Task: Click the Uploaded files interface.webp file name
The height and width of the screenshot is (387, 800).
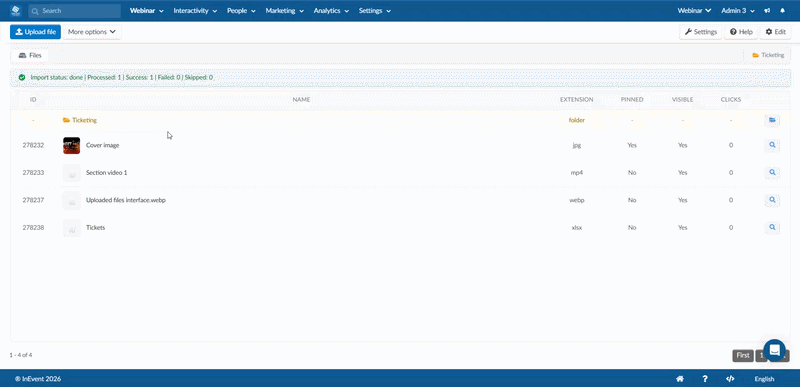Action: click(126, 200)
